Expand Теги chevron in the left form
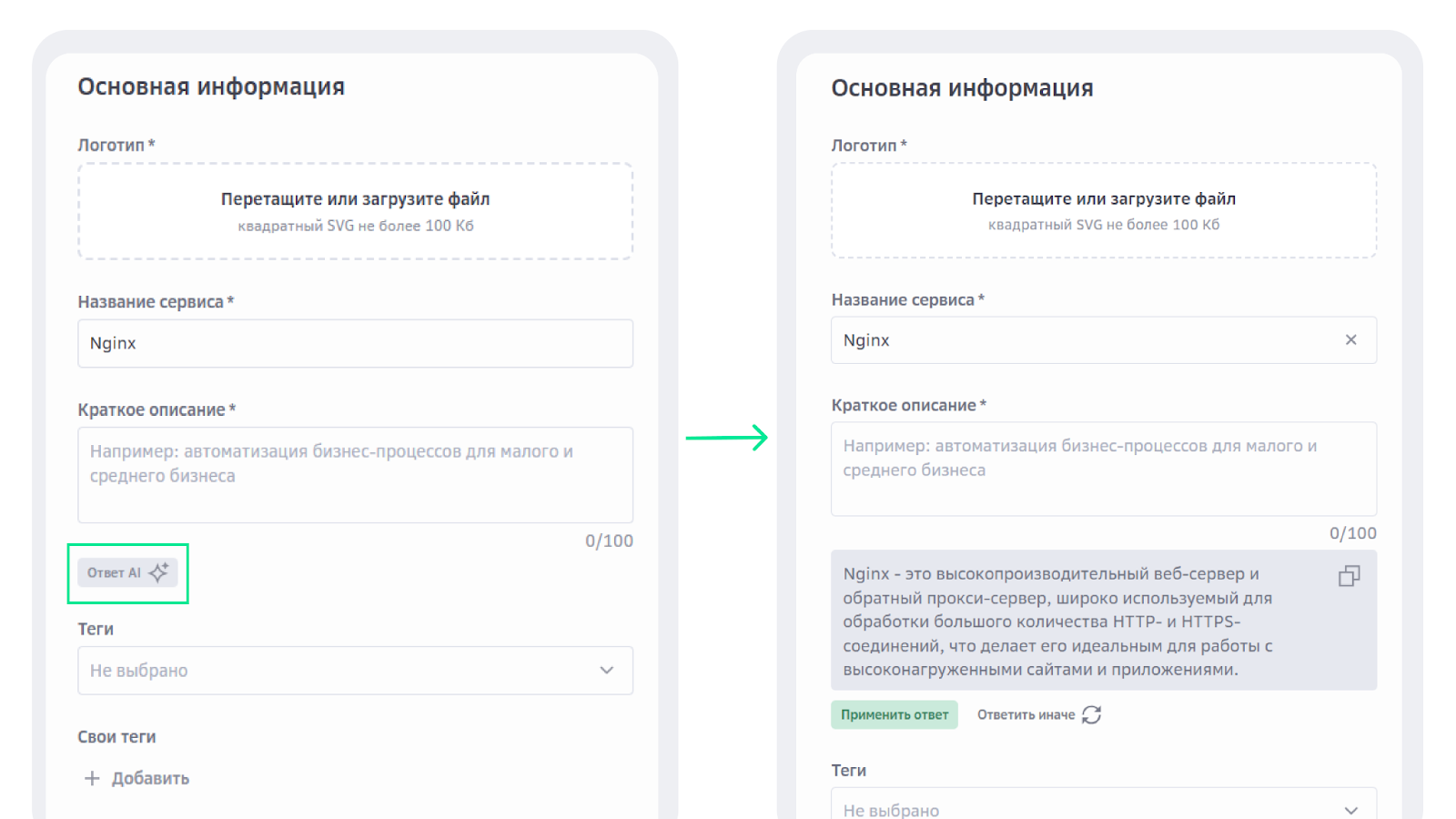This screenshot has height=819, width=1456. point(607,671)
